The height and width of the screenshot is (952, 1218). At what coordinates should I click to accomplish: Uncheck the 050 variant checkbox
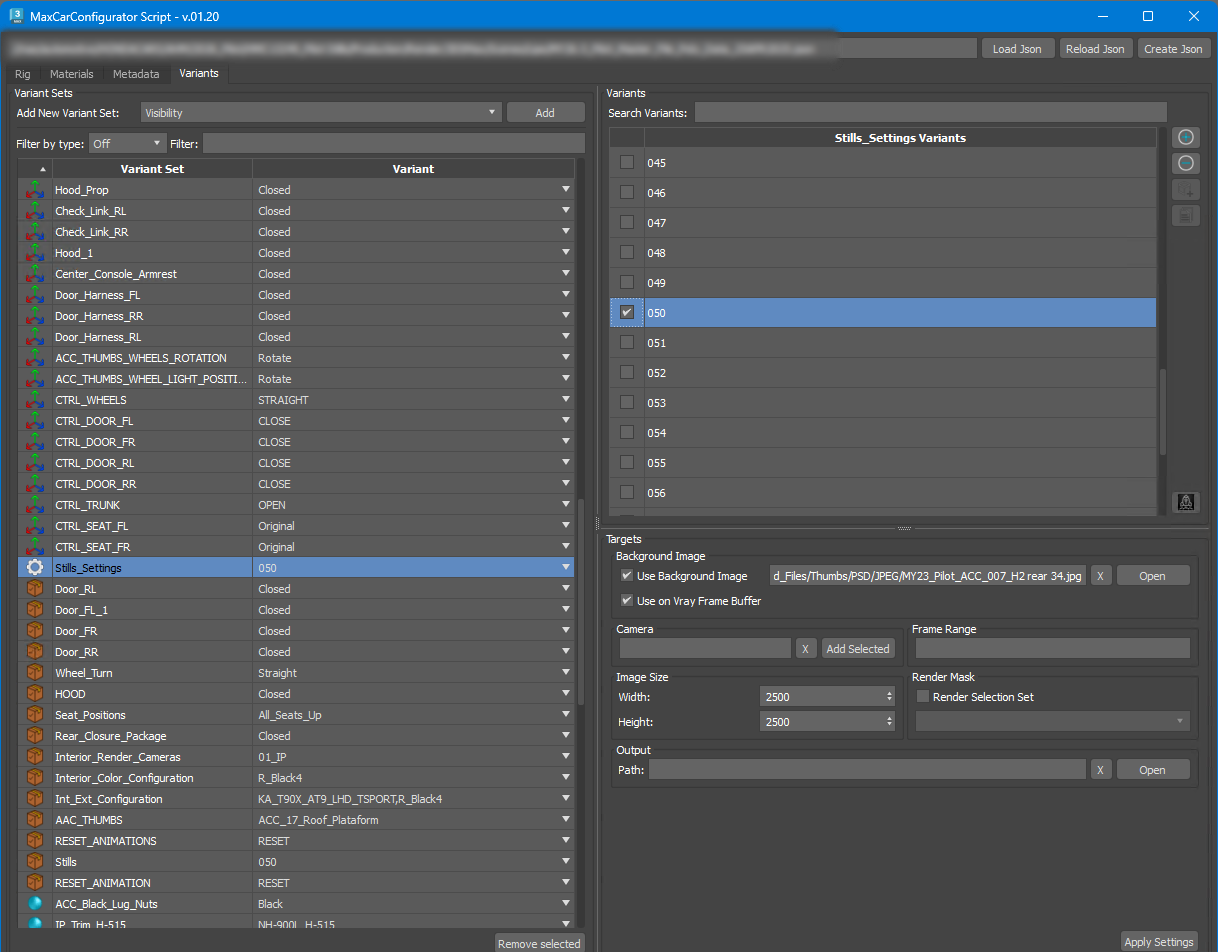click(x=627, y=312)
